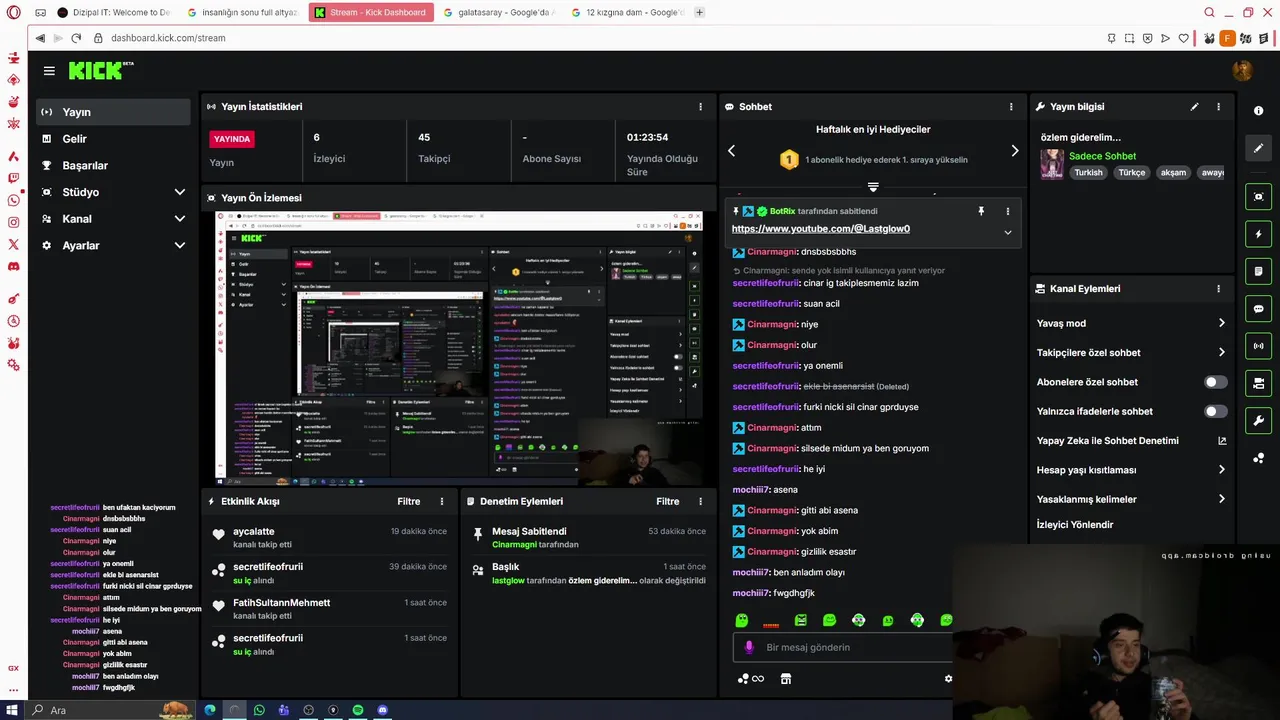The image size is (1280, 720).
Task: Collapse the gift leaderboard banner handle
Action: 873,187
